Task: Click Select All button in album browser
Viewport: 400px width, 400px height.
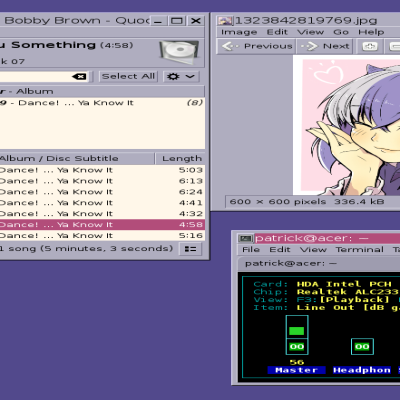Action: pos(128,76)
